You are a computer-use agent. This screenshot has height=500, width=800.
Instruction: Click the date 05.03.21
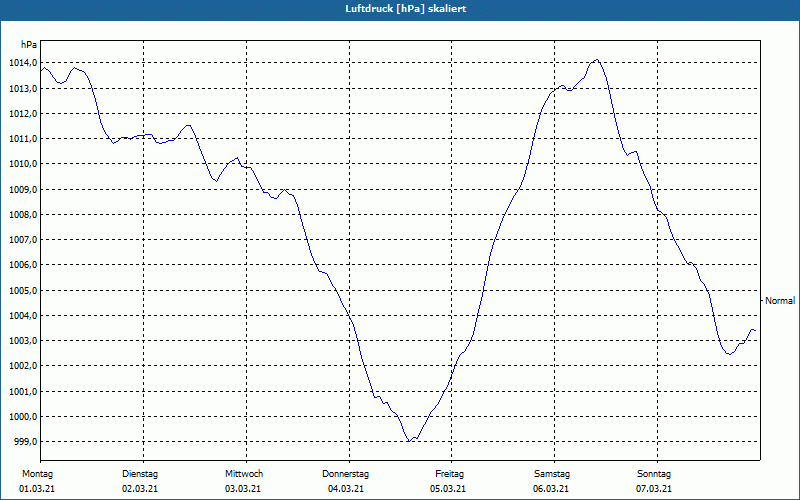coord(448,489)
